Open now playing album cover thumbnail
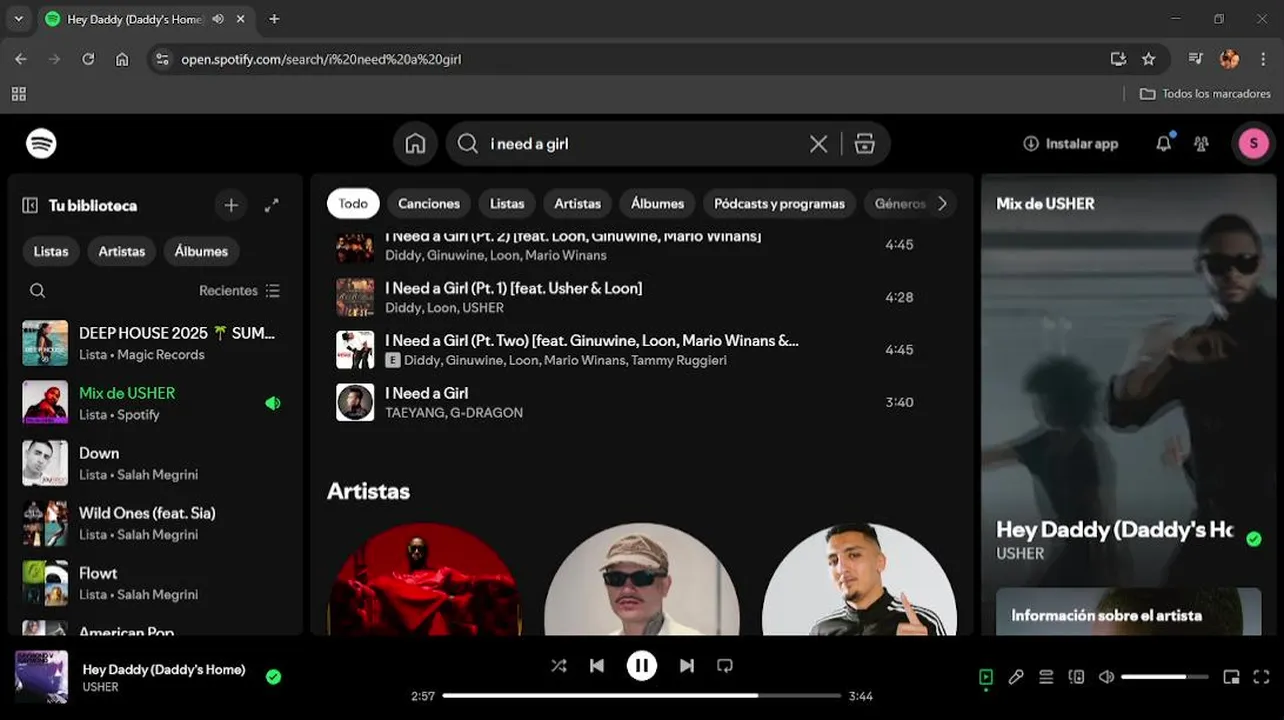1284x720 pixels. pos(42,677)
